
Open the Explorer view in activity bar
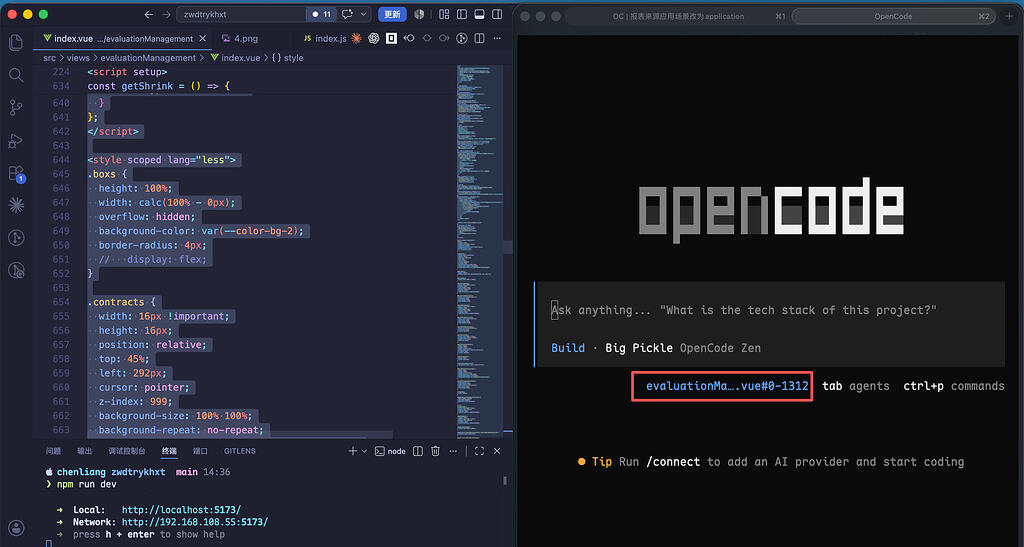[16, 43]
